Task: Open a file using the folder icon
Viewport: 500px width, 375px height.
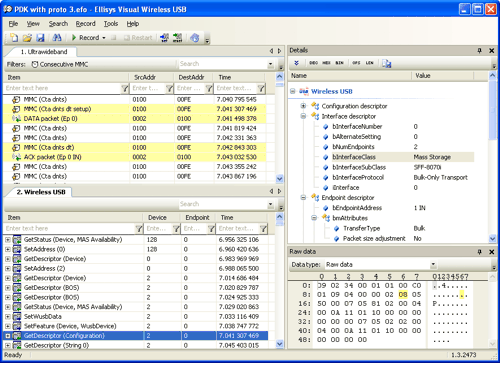Action: [27, 38]
